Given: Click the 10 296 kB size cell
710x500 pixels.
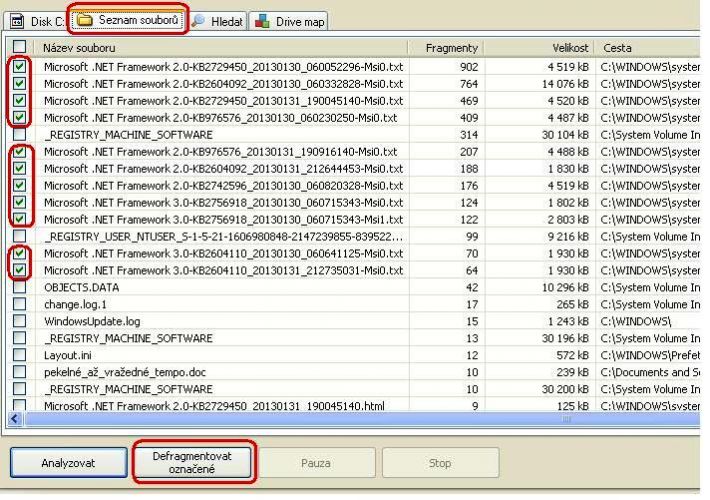Looking at the screenshot, I should (565, 288).
